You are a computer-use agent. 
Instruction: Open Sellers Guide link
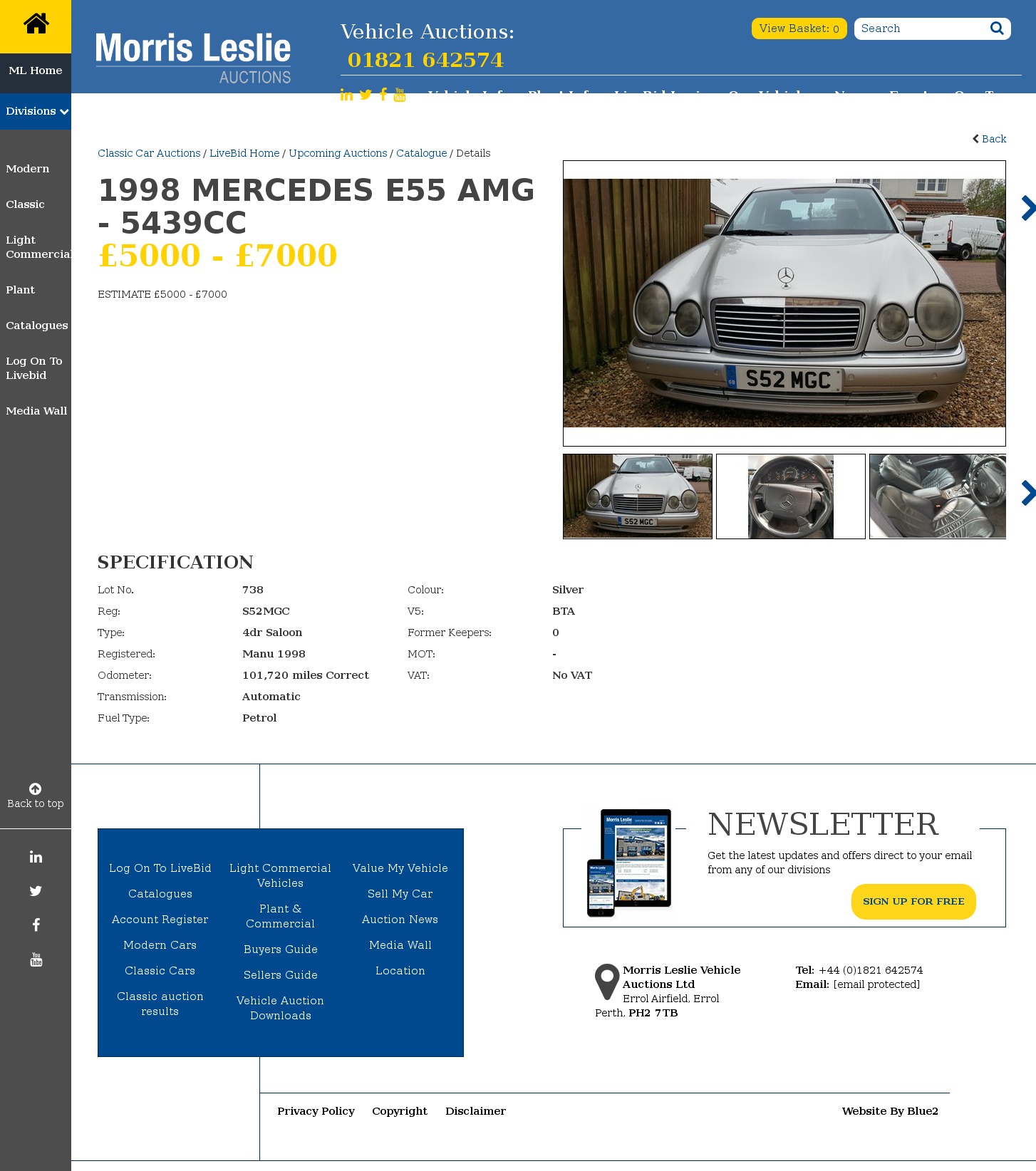click(281, 975)
